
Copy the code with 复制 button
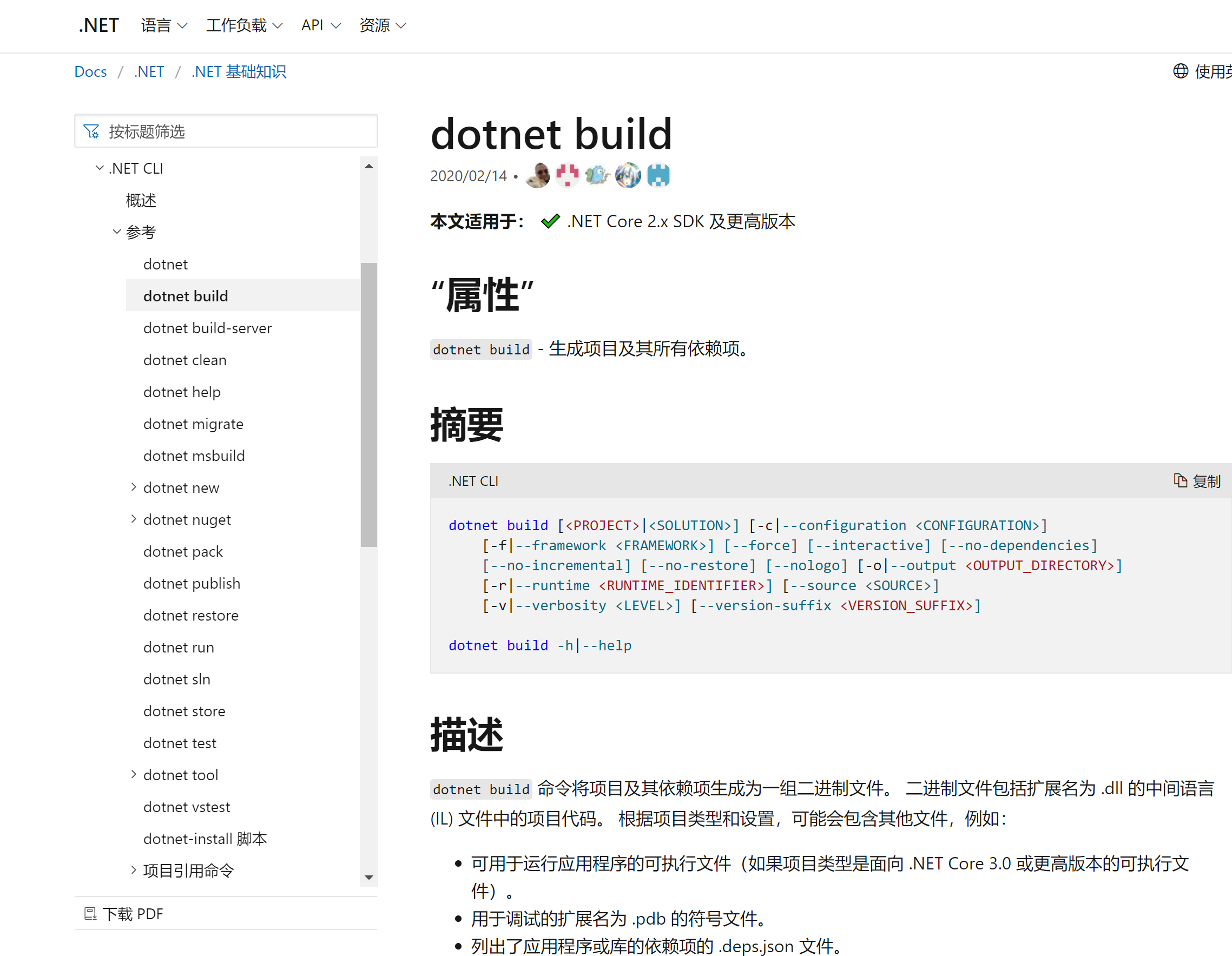click(x=1196, y=481)
